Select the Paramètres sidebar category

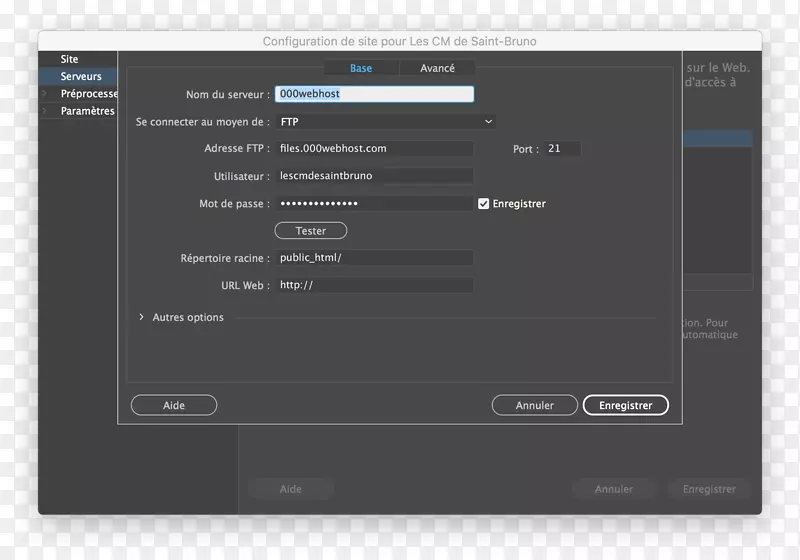coord(87,111)
